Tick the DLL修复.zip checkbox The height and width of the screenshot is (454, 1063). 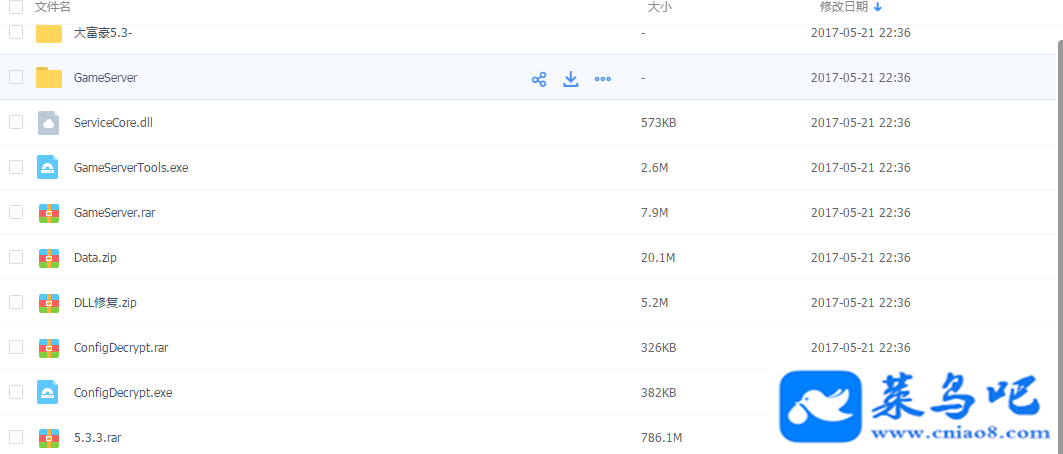[16, 302]
